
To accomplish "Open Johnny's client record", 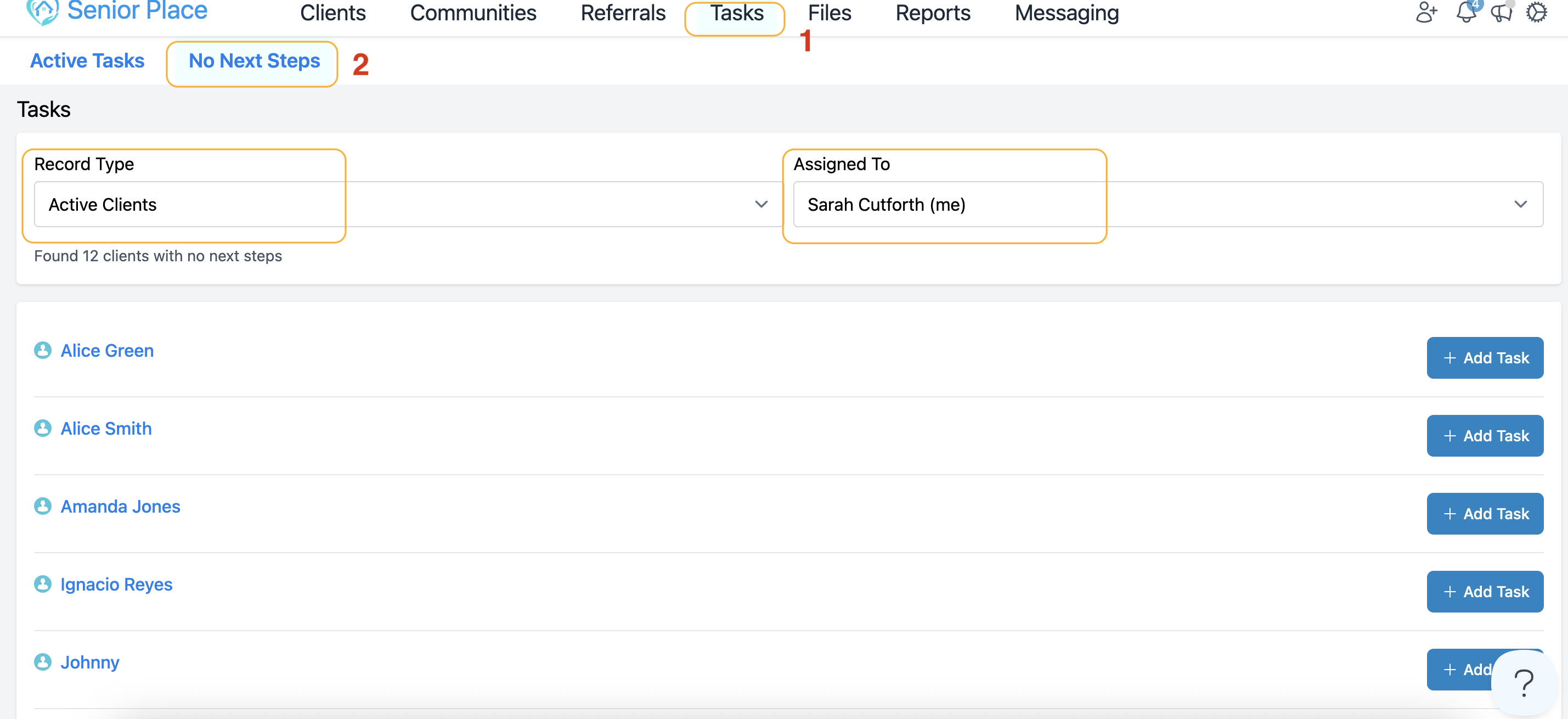I will click(90, 662).
